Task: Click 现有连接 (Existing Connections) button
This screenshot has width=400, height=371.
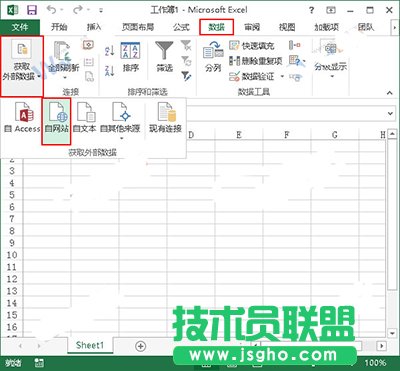Action: 165,117
